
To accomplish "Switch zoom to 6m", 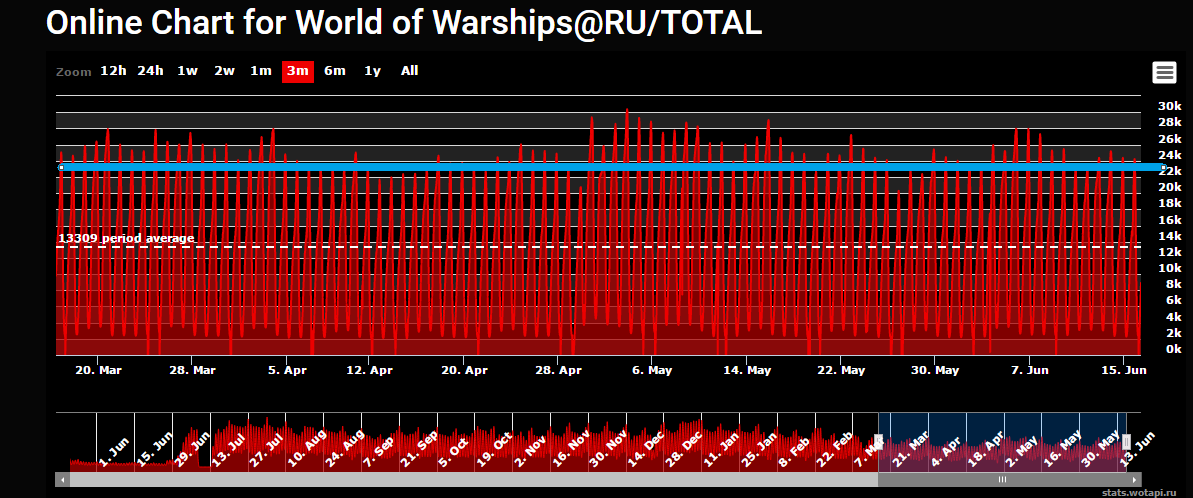I will [x=335, y=71].
